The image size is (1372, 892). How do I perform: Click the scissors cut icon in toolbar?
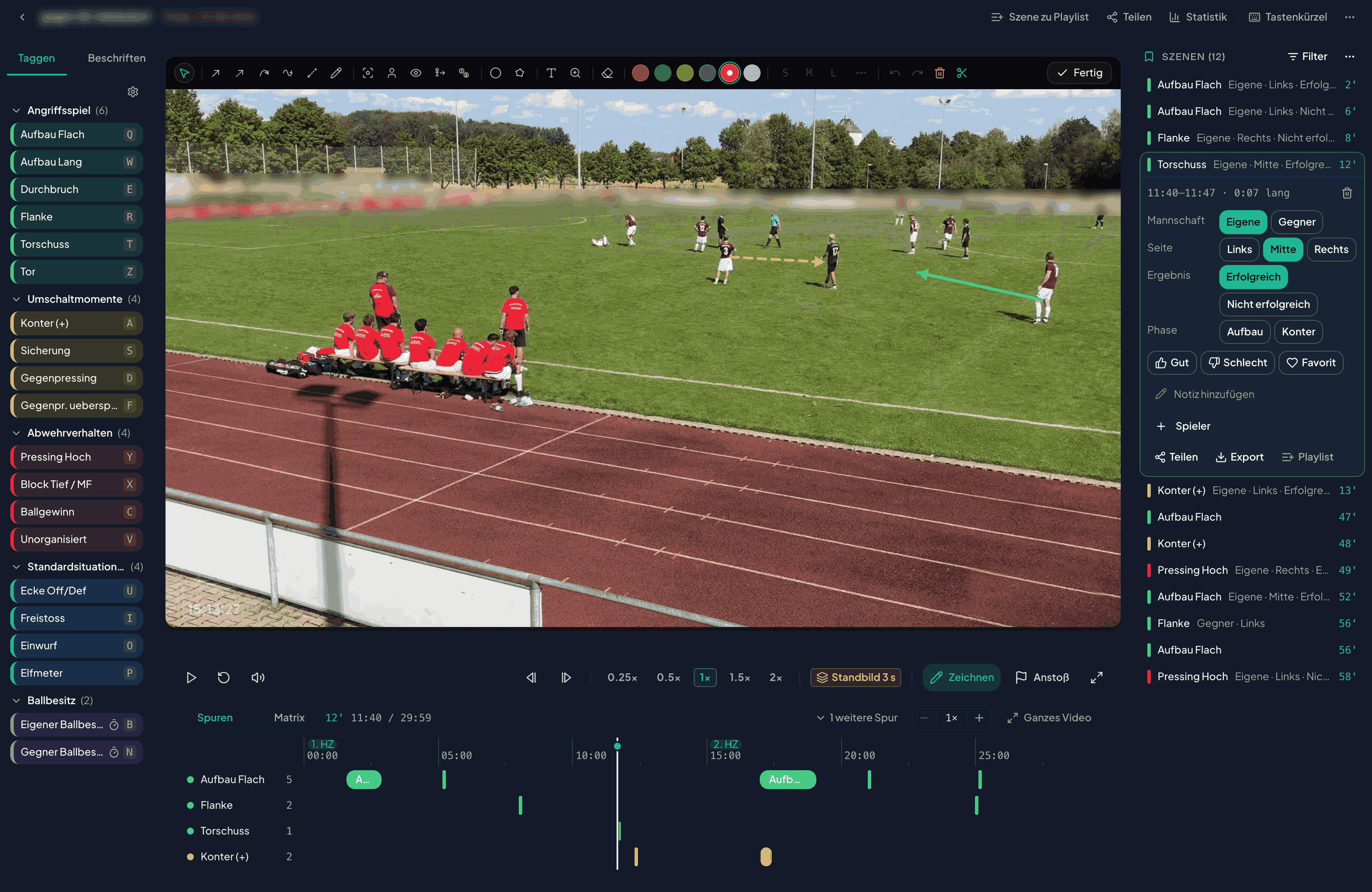click(962, 73)
